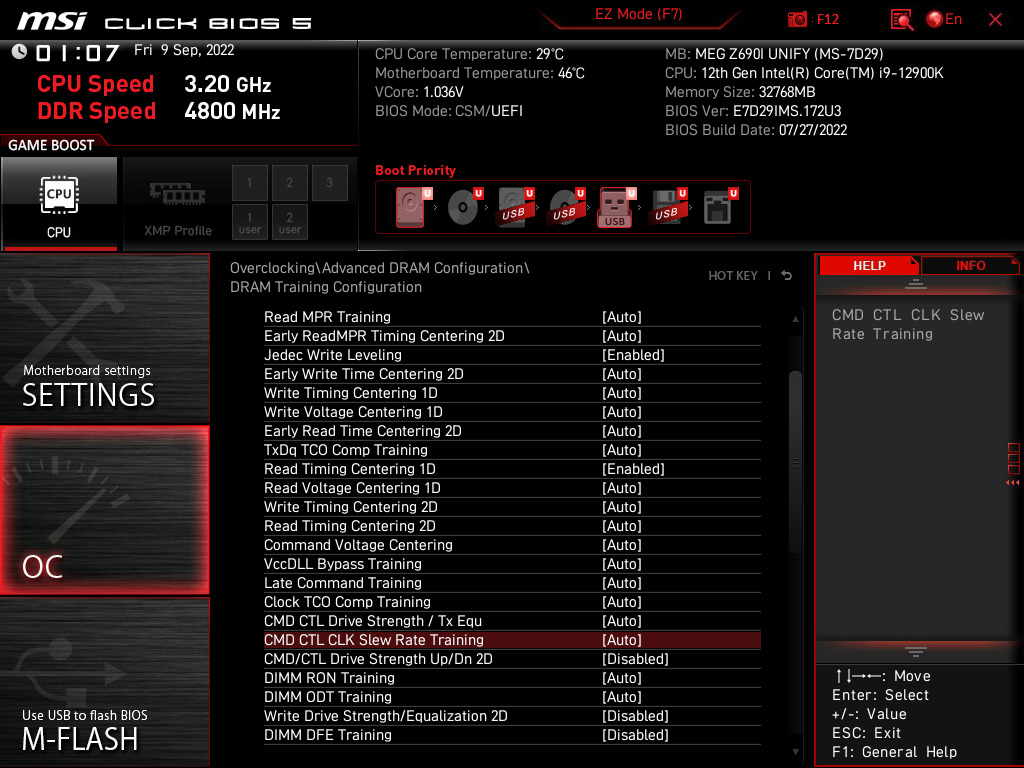The image size is (1024, 768).
Task: Click the date Fri 9 Sep, 2022
Action: tap(184, 50)
